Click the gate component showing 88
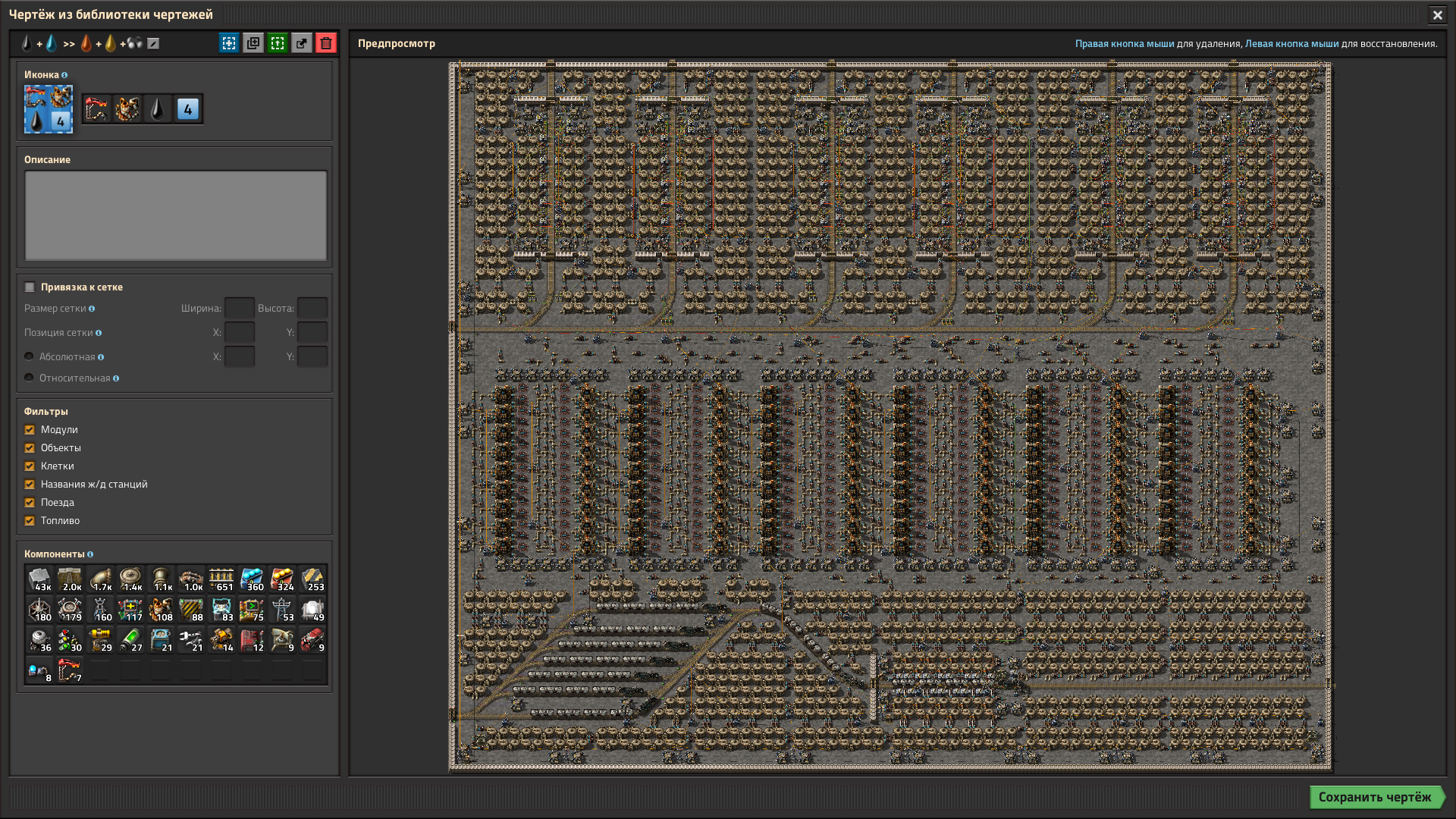Viewport: 1456px width, 819px height. (x=191, y=610)
